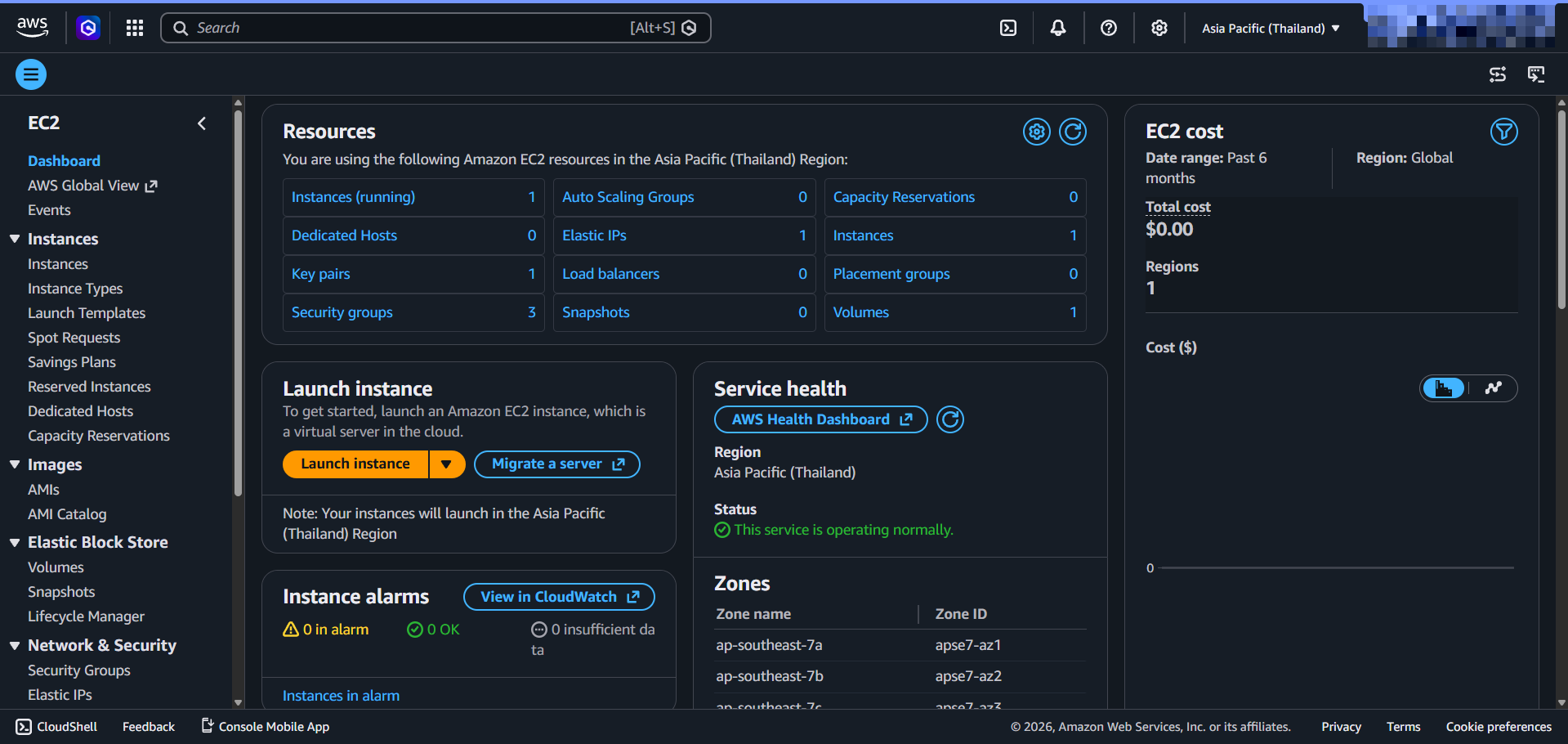The image size is (1568, 744).
Task: Open Auto Scaling Groups resource link
Action: click(x=628, y=197)
